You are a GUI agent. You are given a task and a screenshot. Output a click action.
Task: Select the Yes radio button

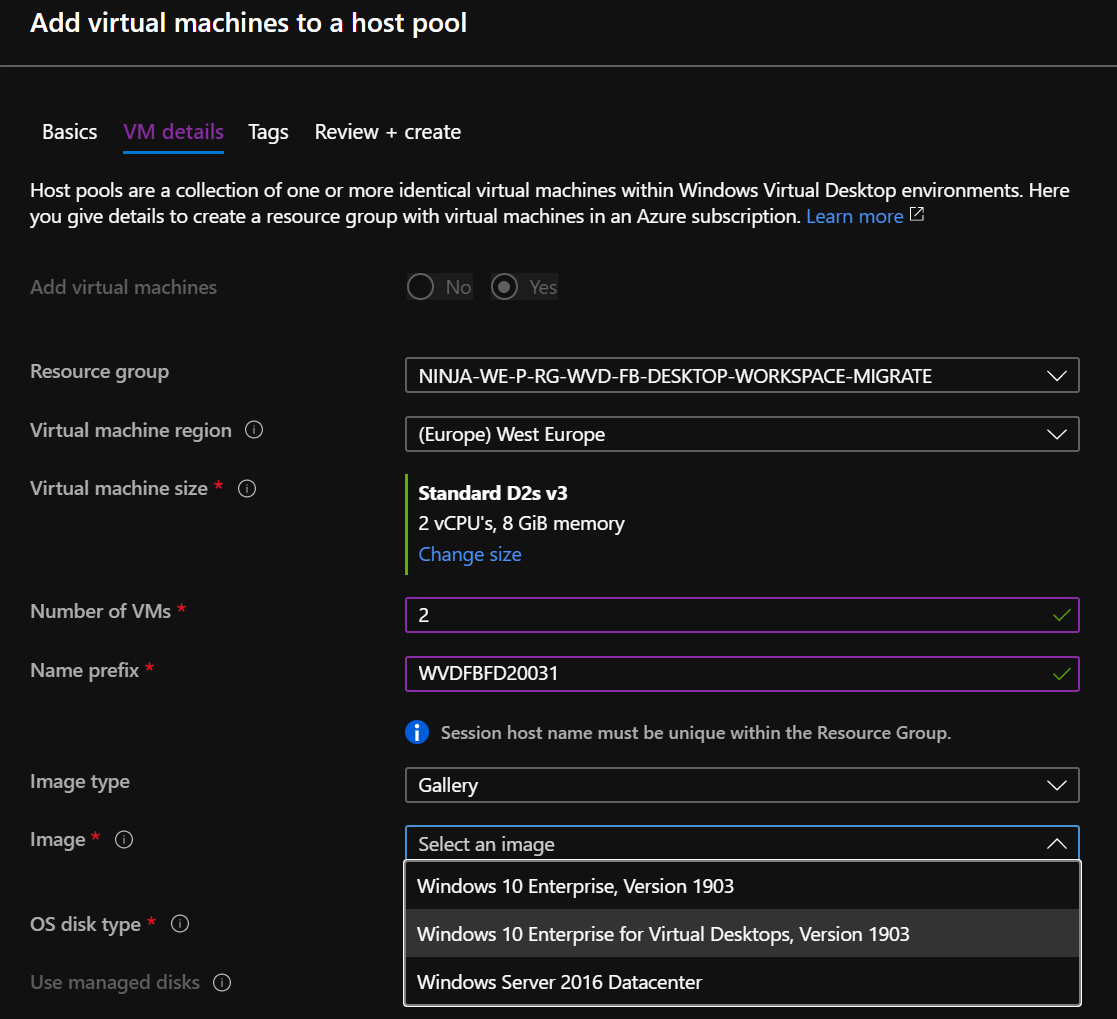coord(504,286)
